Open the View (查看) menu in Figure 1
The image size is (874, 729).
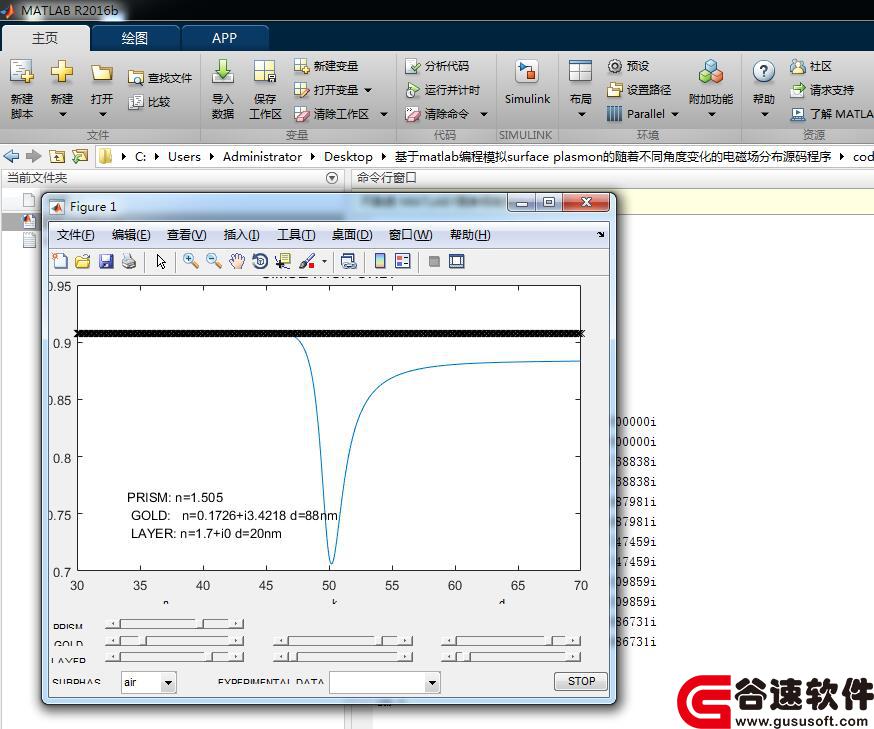click(x=187, y=235)
